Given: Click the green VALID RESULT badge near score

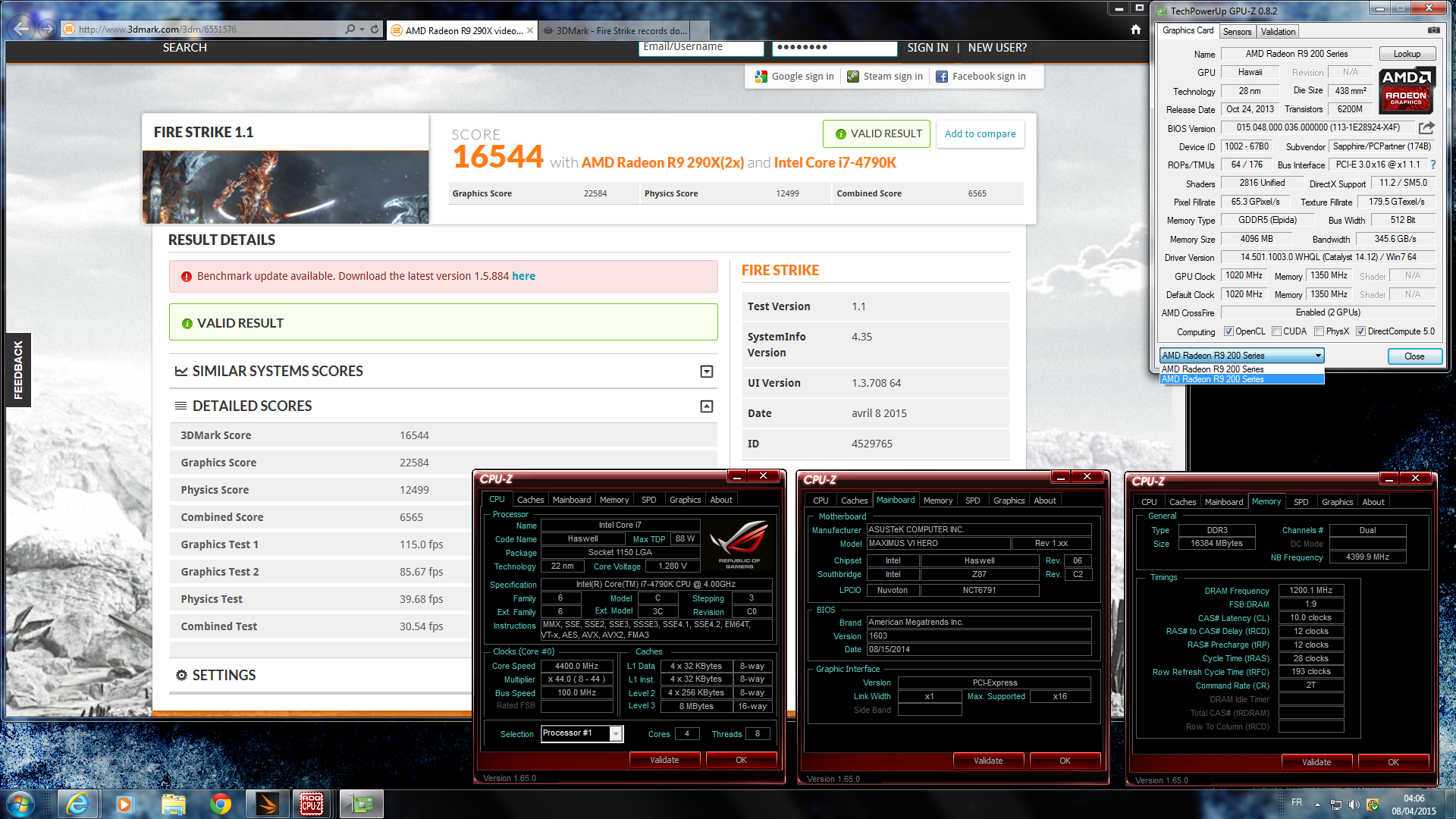Looking at the screenshot, I should pos(877,134).
